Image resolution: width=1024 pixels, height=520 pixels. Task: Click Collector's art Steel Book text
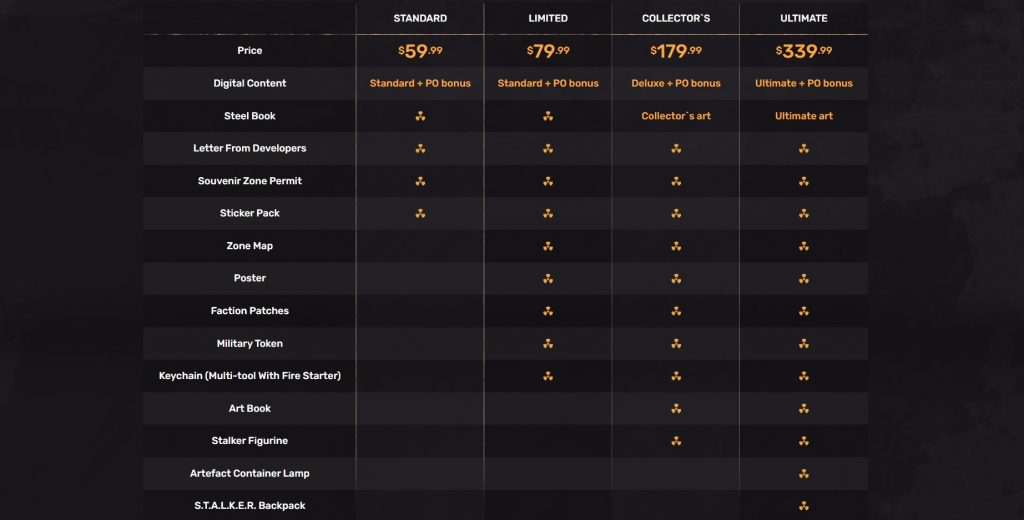pos(676,116)
